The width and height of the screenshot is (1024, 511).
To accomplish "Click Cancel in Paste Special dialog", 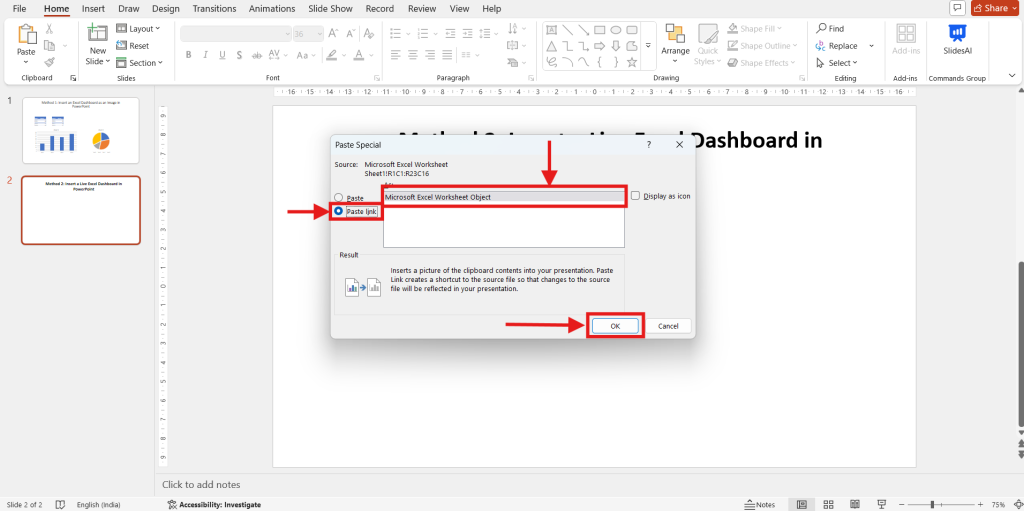I will coord(668,326).
